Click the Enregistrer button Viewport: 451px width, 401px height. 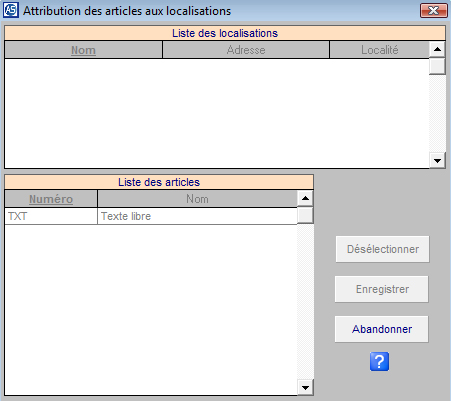pos(382,289)
